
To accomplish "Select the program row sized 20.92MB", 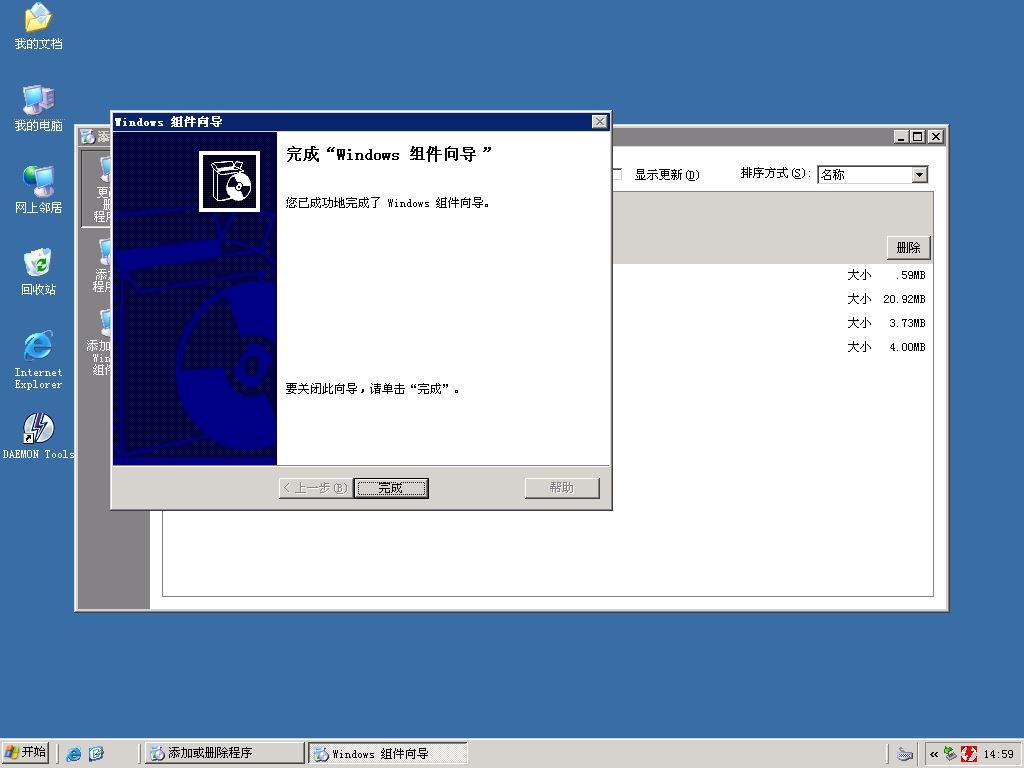I will click(773, 299).
